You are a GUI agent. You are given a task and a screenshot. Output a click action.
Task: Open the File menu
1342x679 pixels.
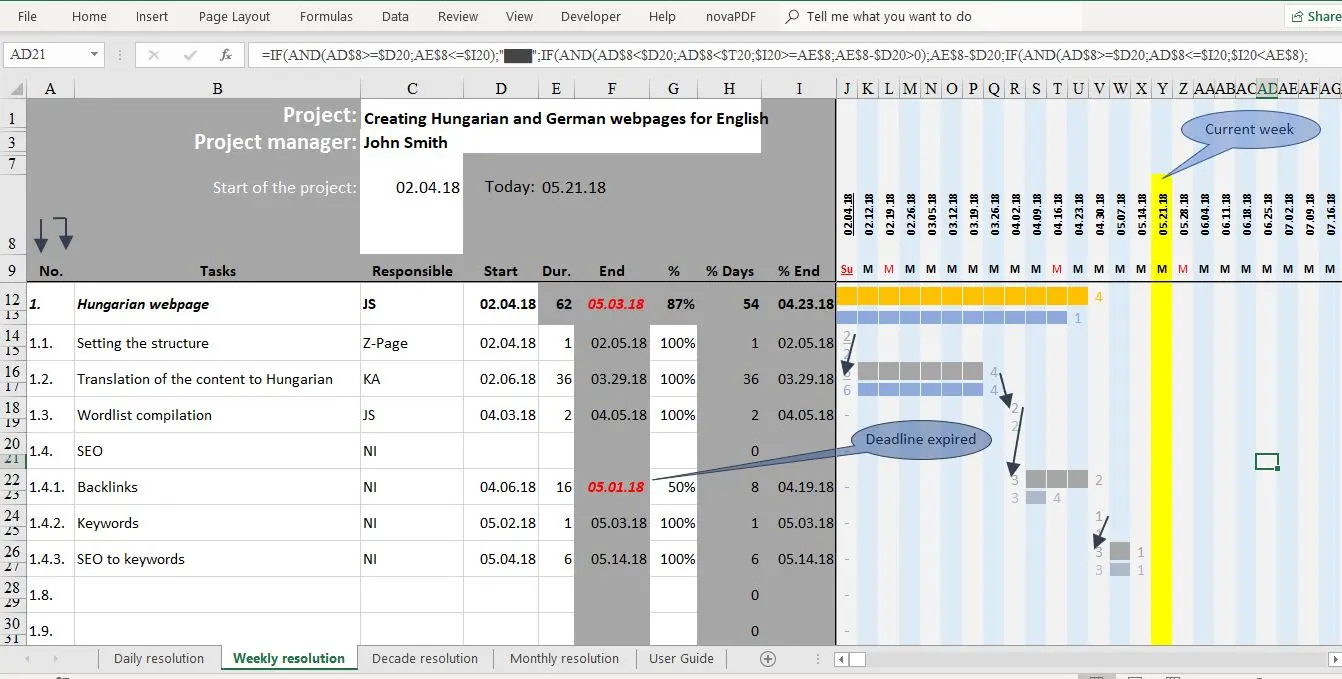[26, 16]
